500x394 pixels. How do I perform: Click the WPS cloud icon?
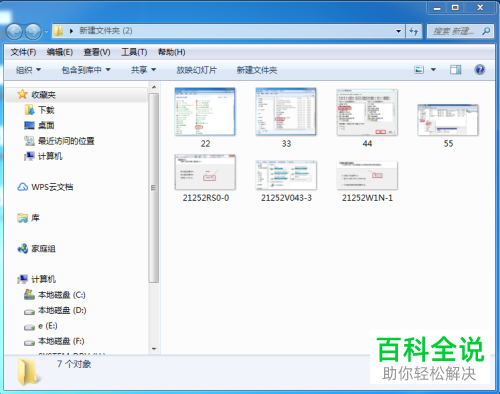click(x=22, y=187)
